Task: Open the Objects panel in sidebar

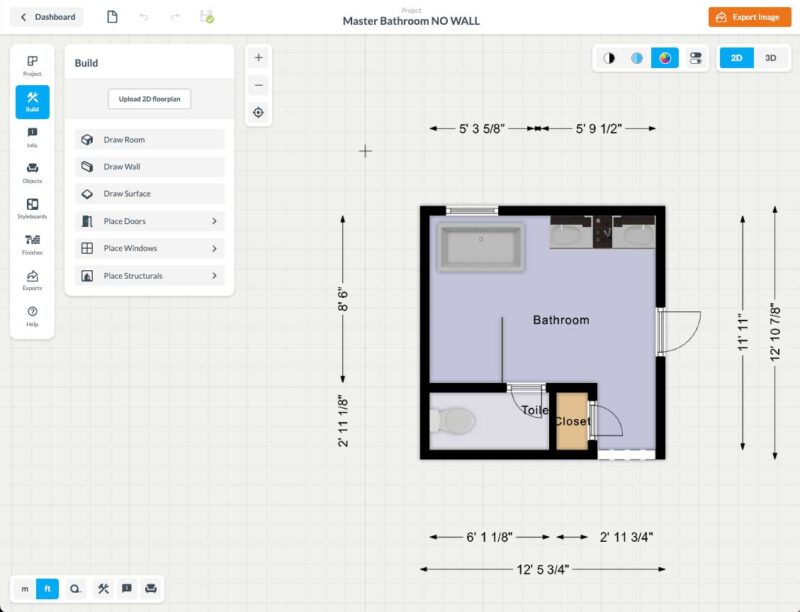Action: [32, 172]
